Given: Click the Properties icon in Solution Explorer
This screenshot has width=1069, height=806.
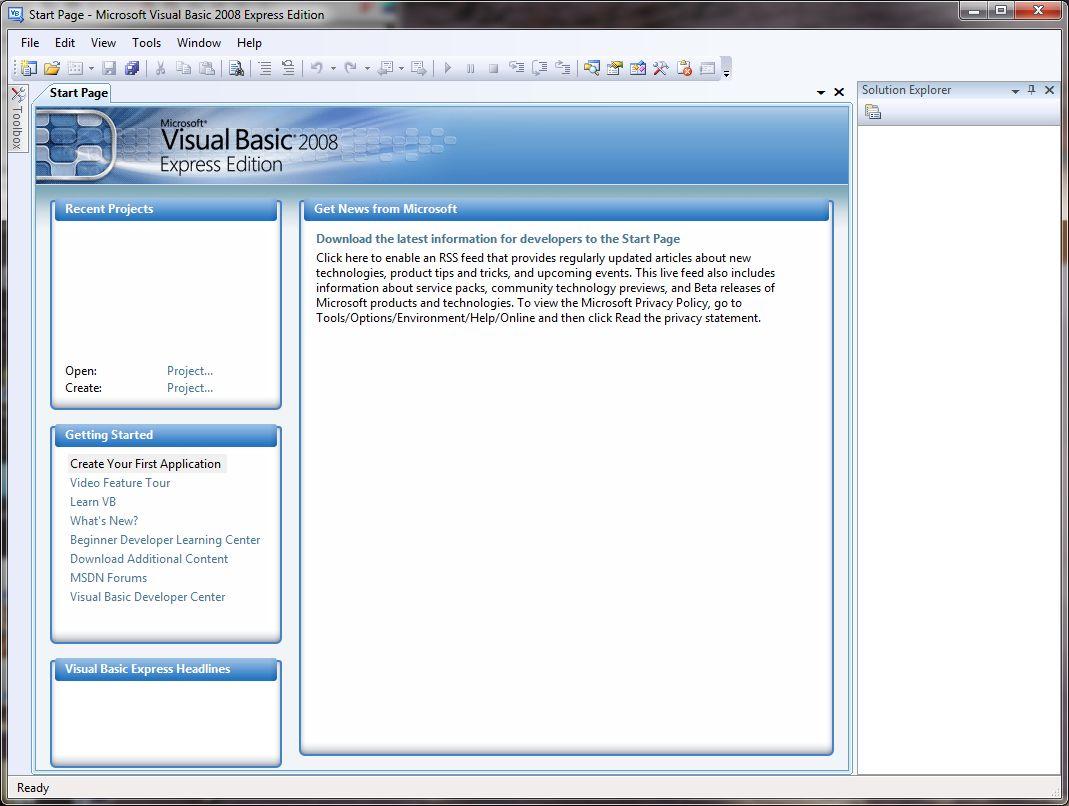Looking at the screenshot, I should (x=873, y=112).
